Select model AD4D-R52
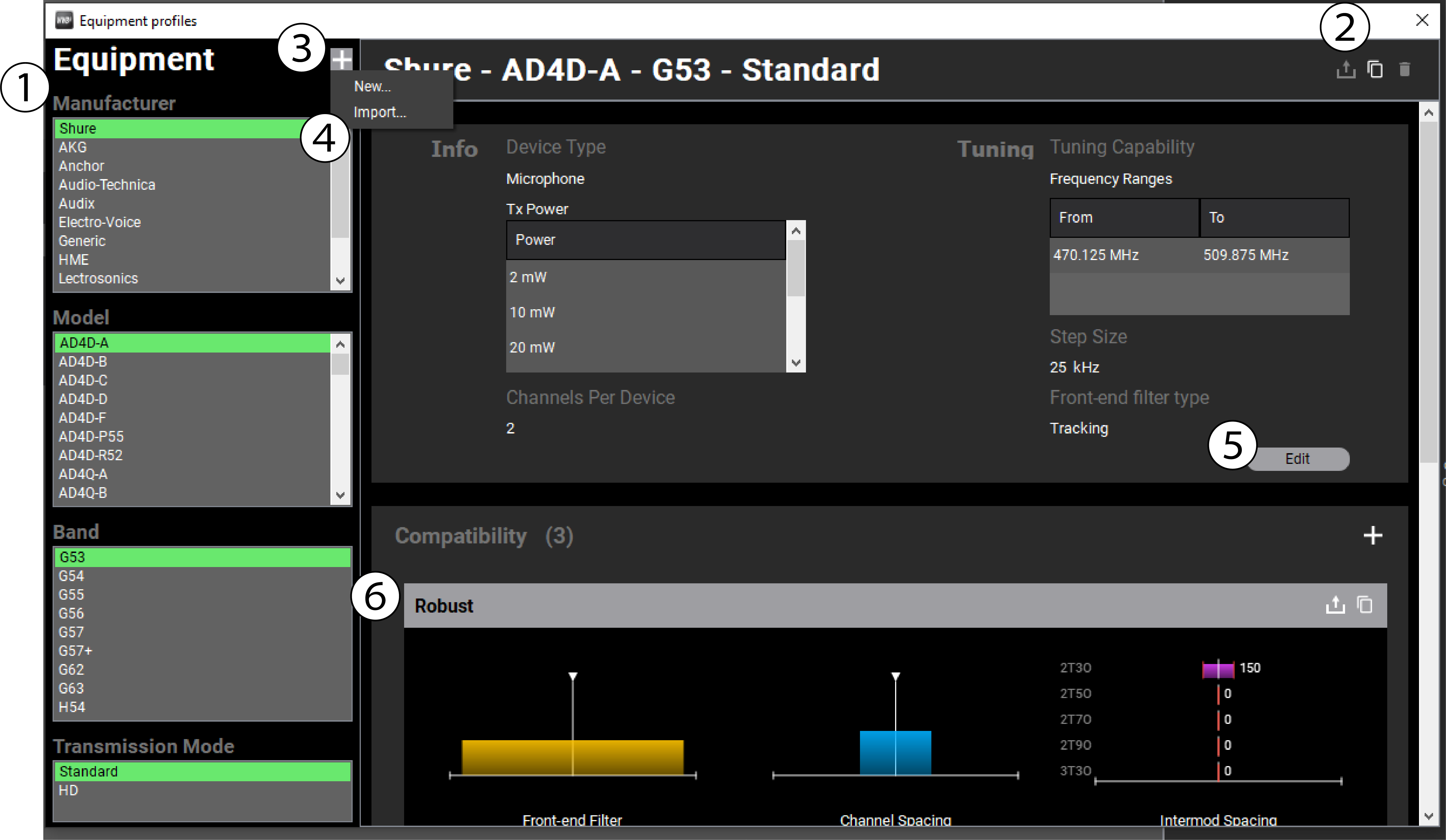Screen dimensions: 1446x840 192,456
